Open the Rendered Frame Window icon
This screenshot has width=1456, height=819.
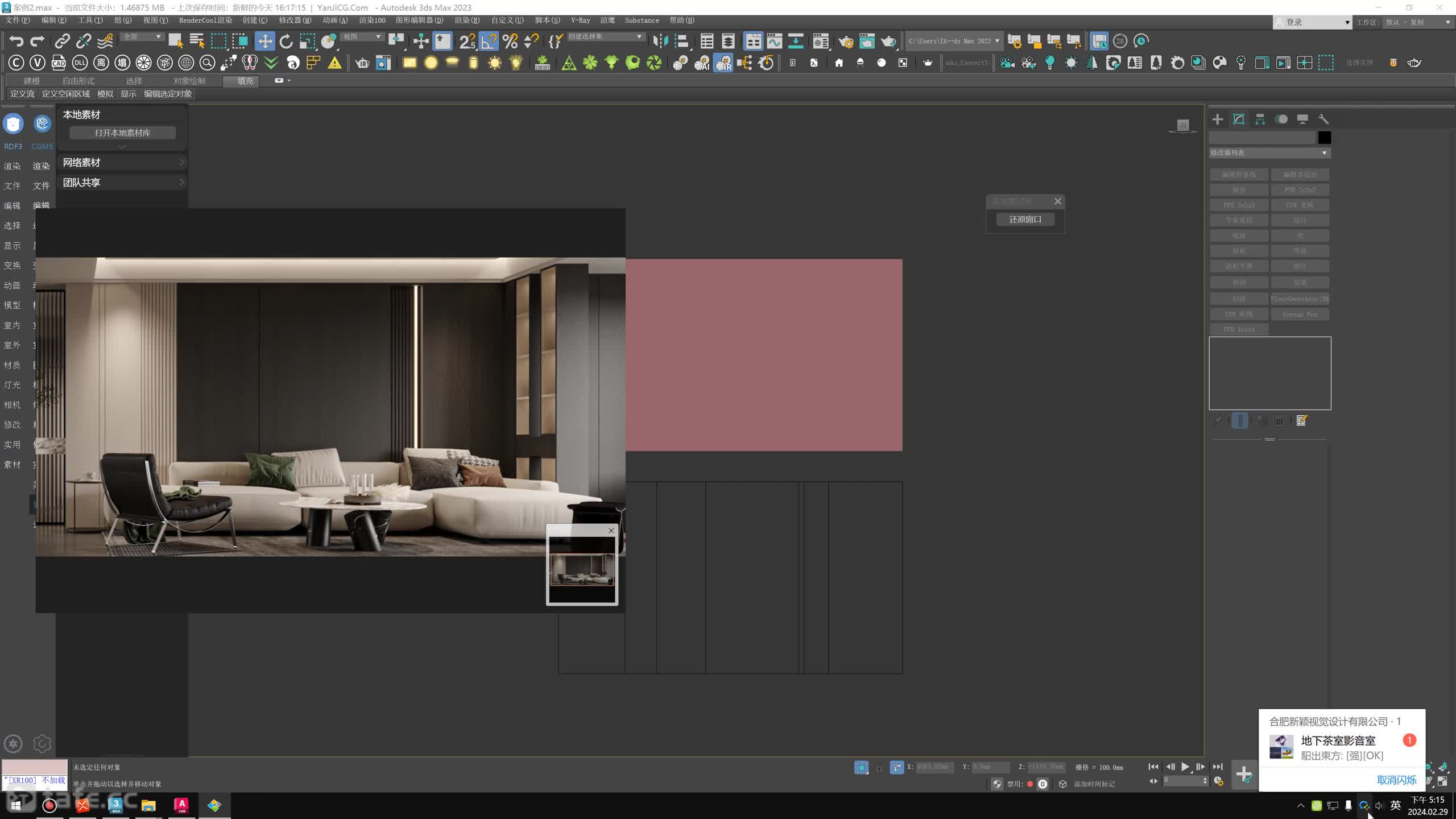(867, 41)
